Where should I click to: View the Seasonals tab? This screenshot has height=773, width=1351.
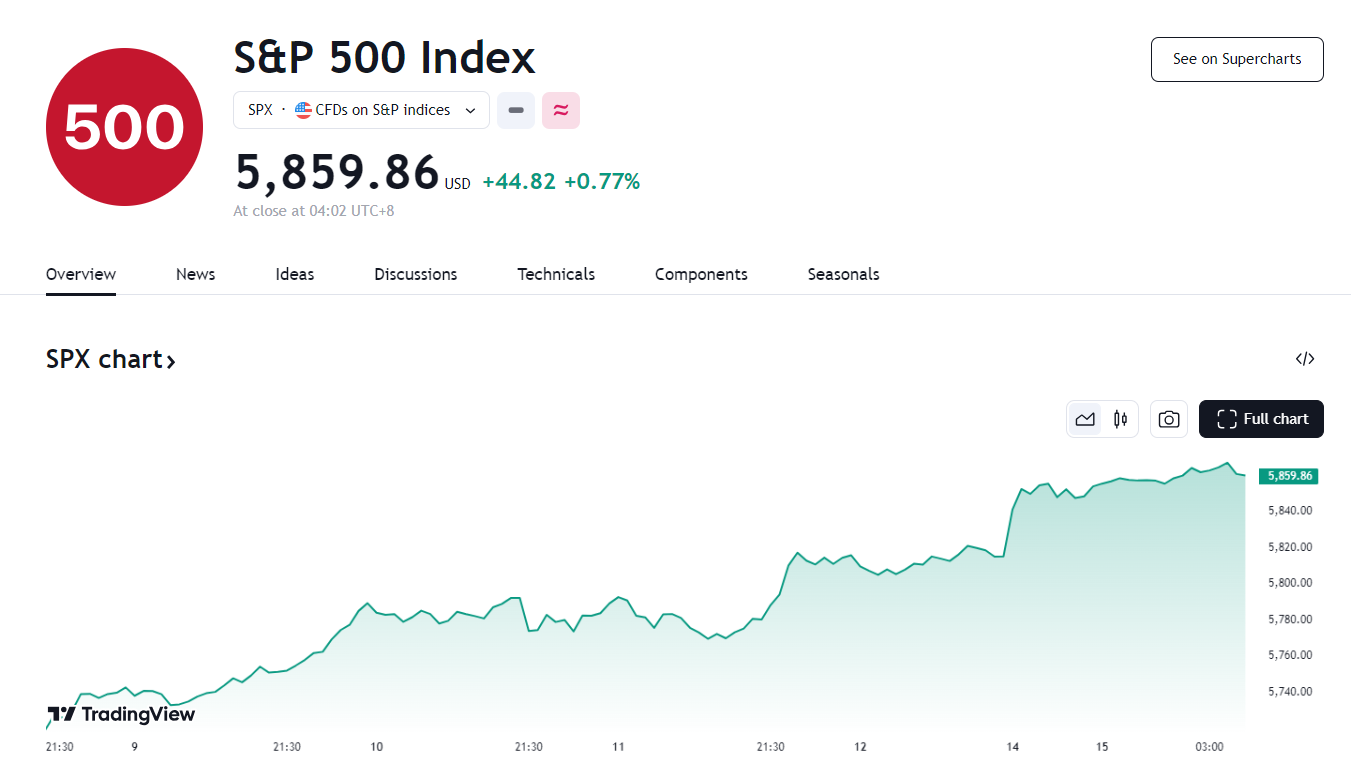843,274
